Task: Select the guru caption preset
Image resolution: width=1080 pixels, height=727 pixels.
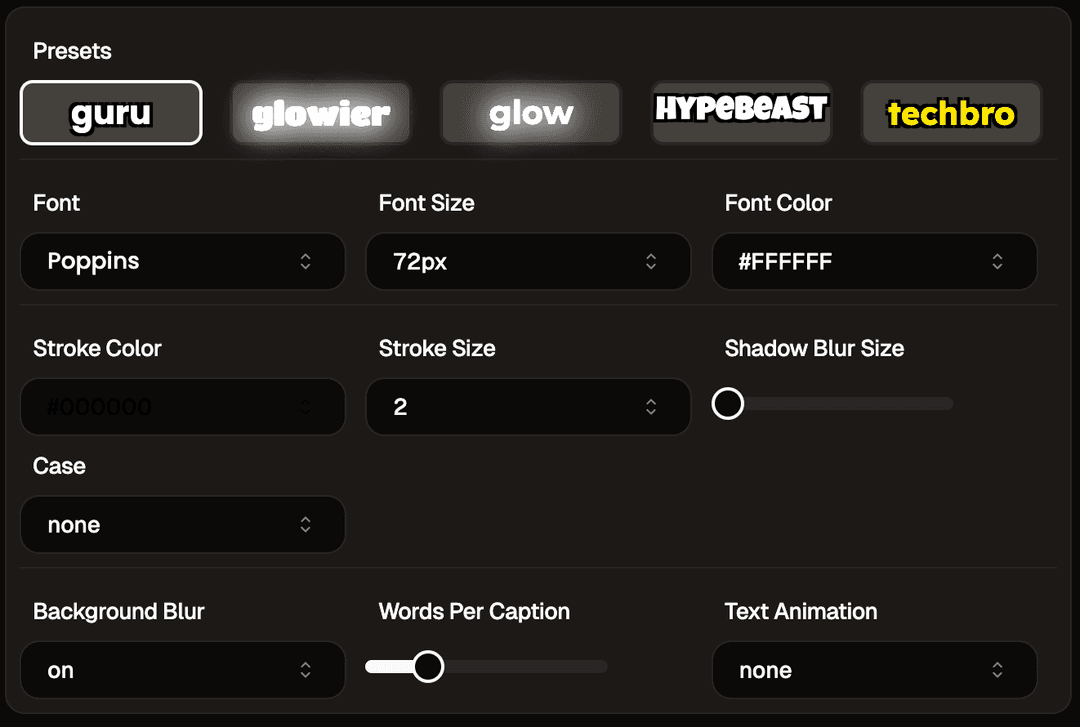Action: [x=111, y=113]
